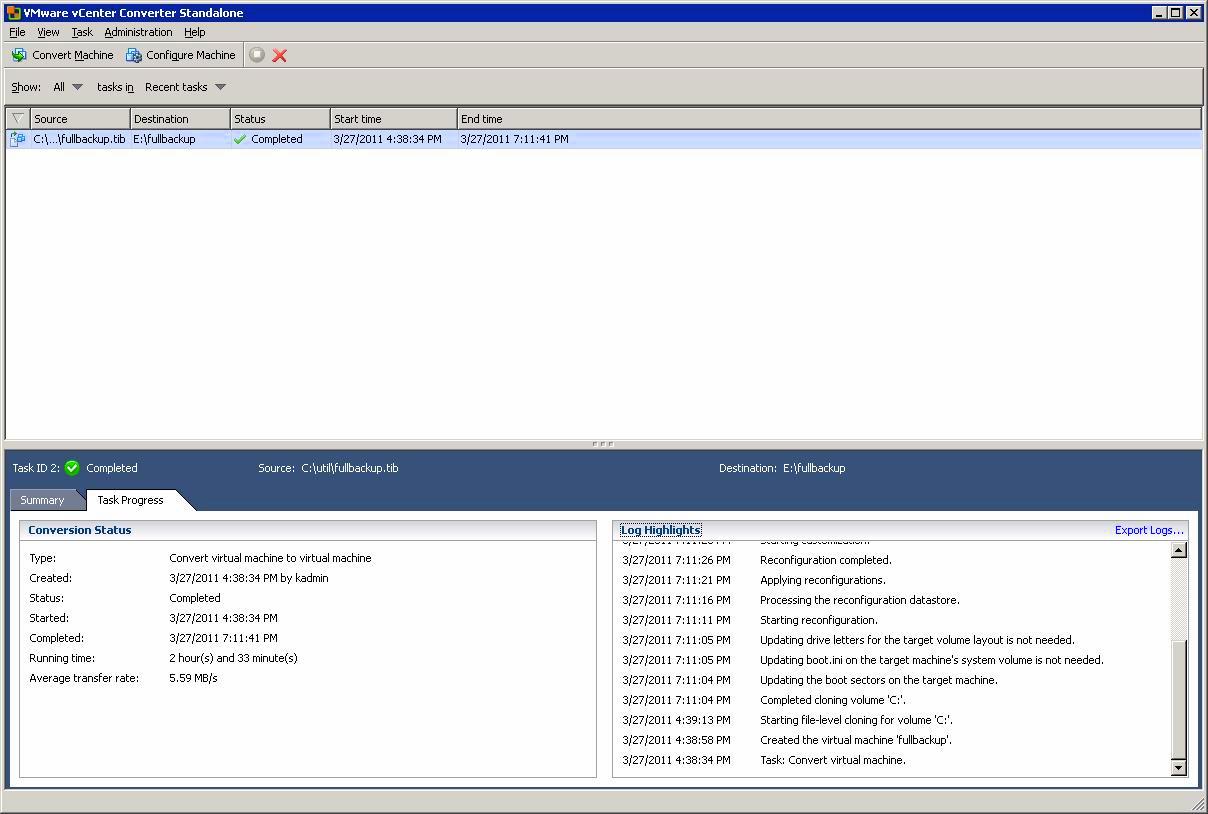The width and height of the screenshot is (1208, 814).
Task: Click log entry 'Task: Convert virtual machine.'
Action: click(833, 760)
